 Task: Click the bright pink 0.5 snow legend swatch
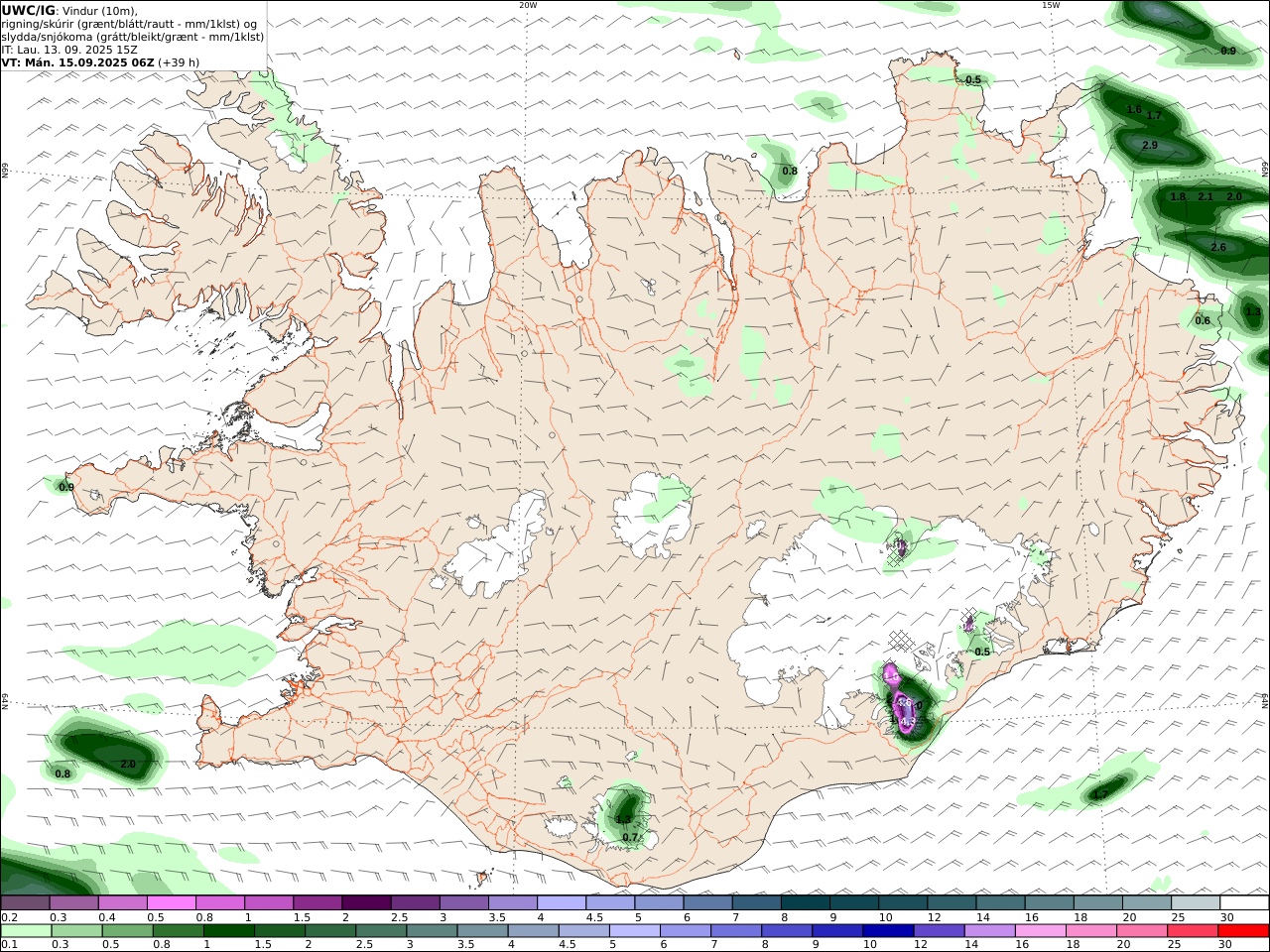click(x=171, y=902)
